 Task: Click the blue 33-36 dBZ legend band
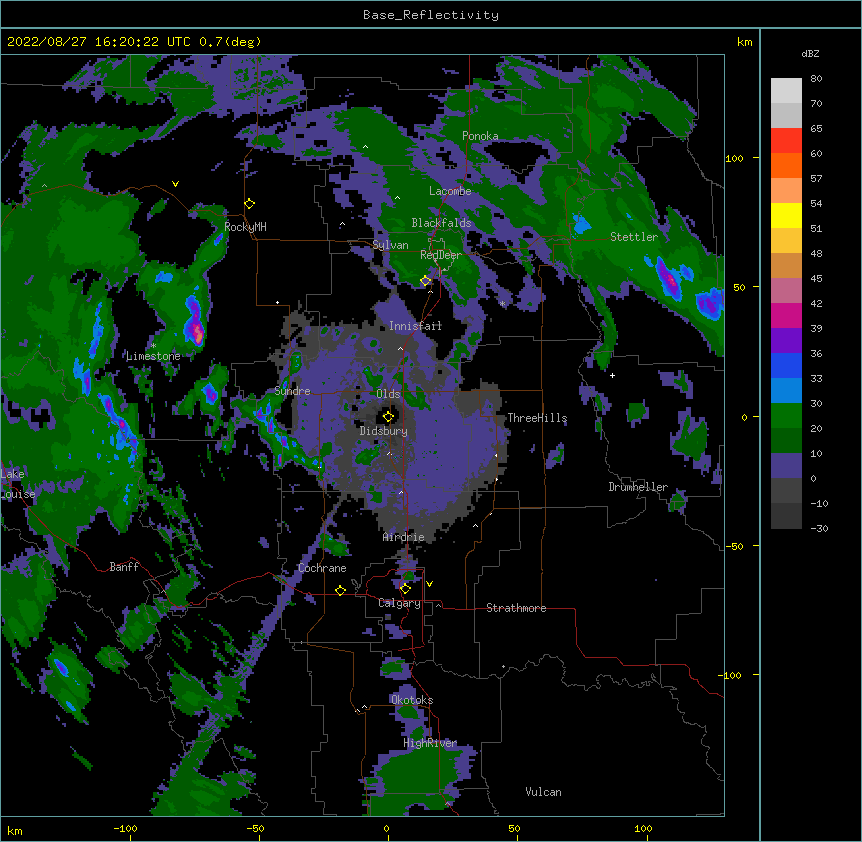[786, 365]
